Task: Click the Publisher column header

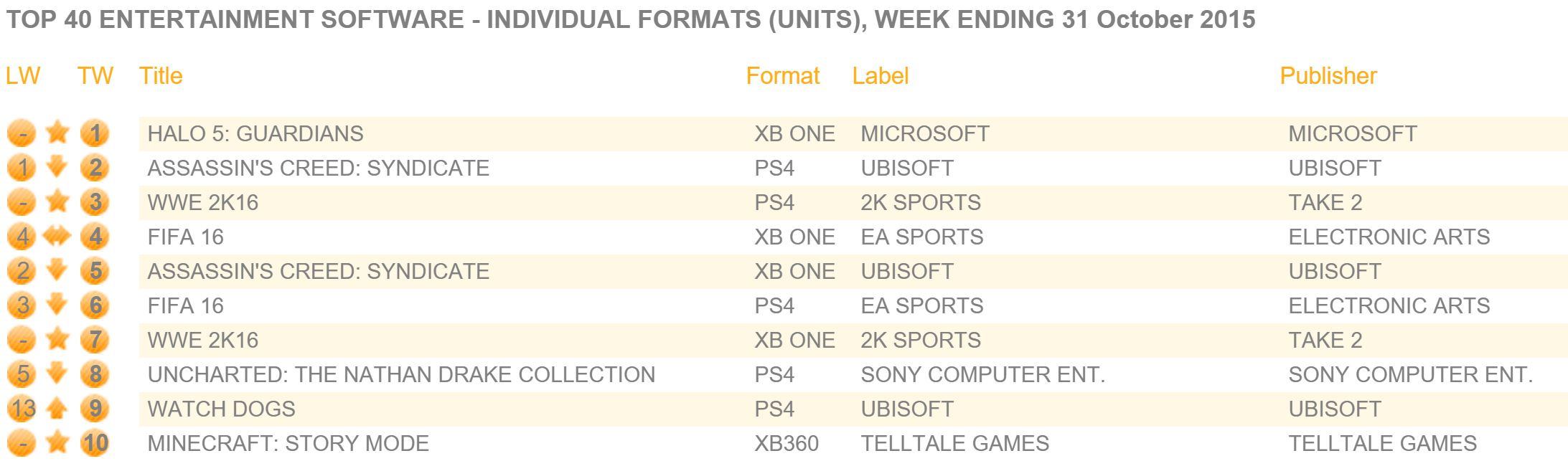Action: (1328, 75)
